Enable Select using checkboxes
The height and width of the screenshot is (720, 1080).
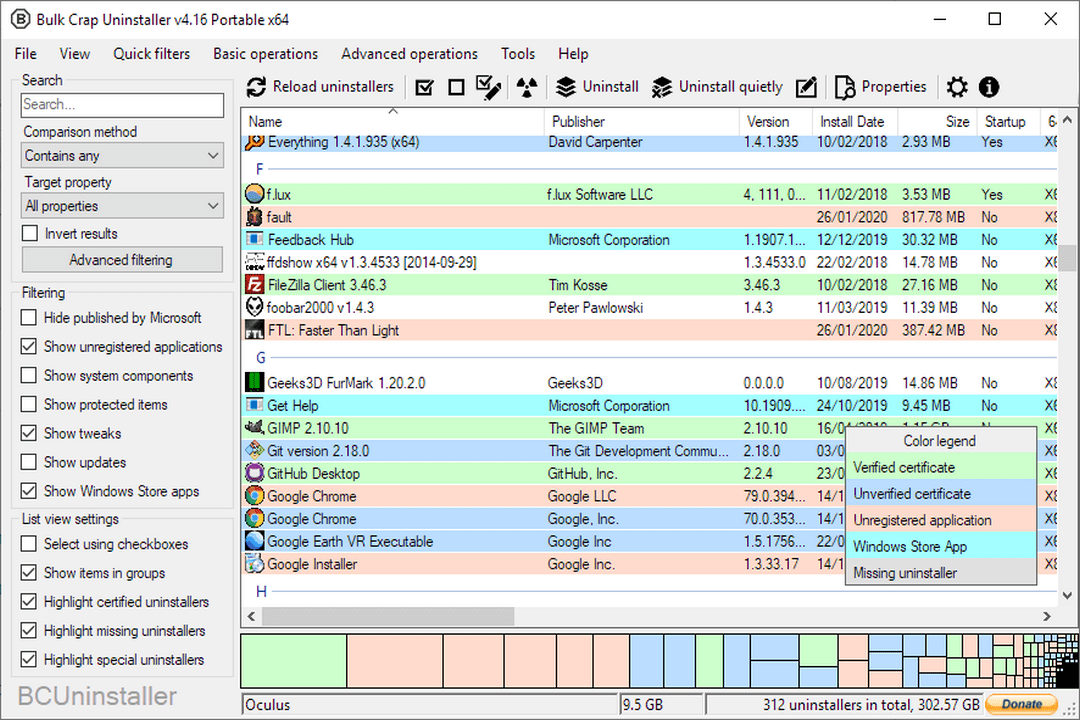[29, 544]
